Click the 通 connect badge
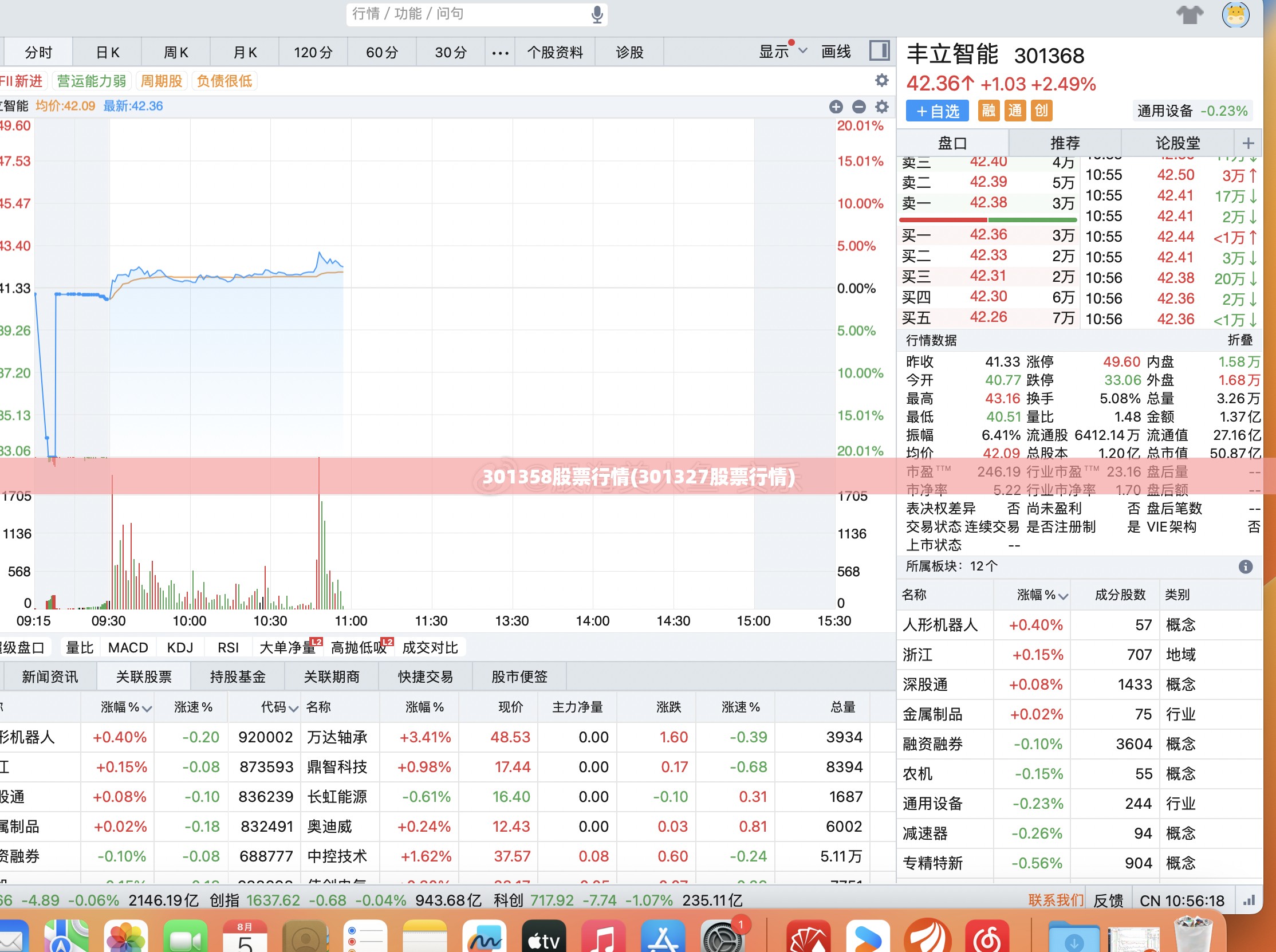 [x=1015, y=111]
